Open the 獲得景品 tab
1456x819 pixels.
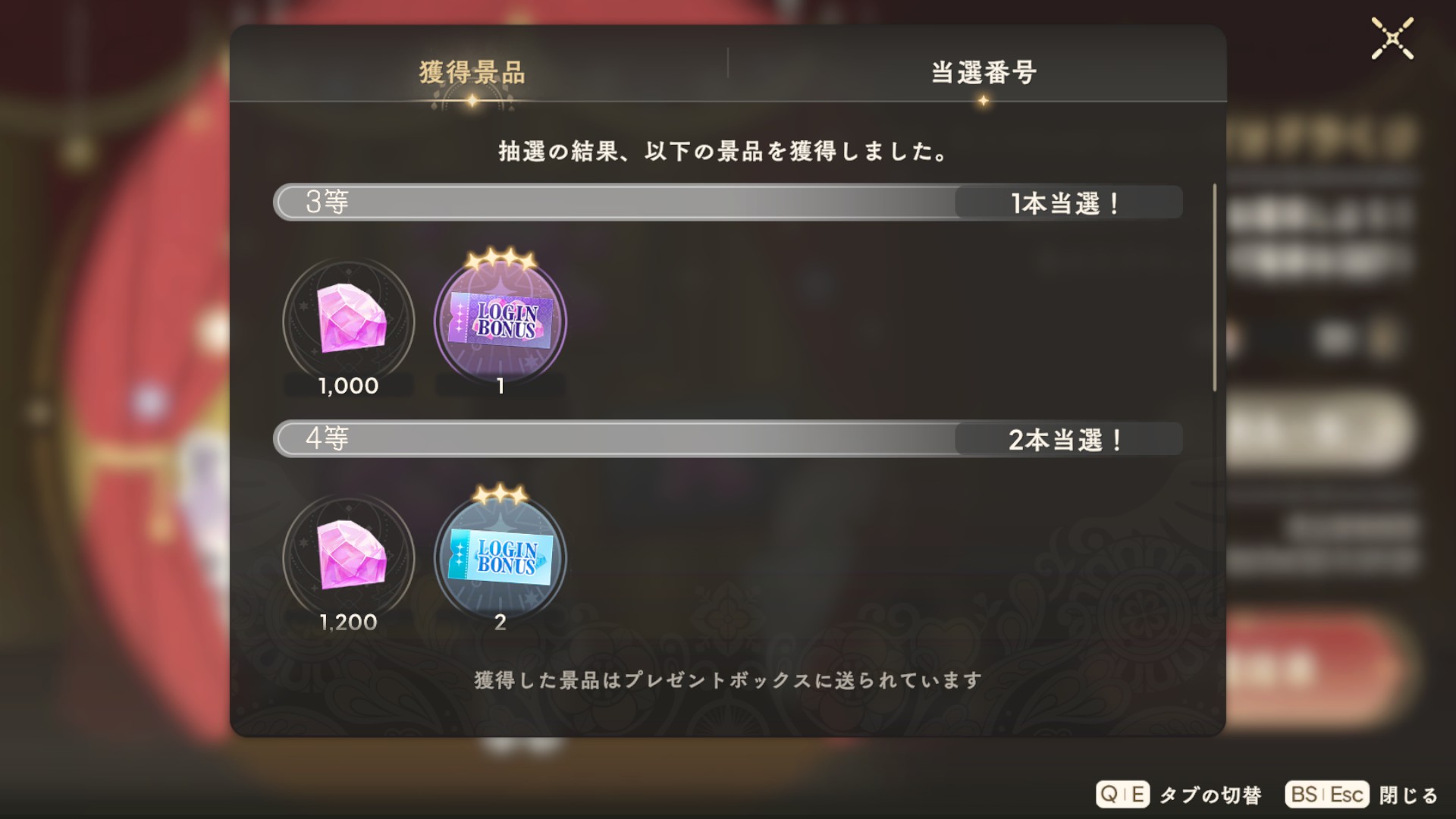tap(472, 73)
